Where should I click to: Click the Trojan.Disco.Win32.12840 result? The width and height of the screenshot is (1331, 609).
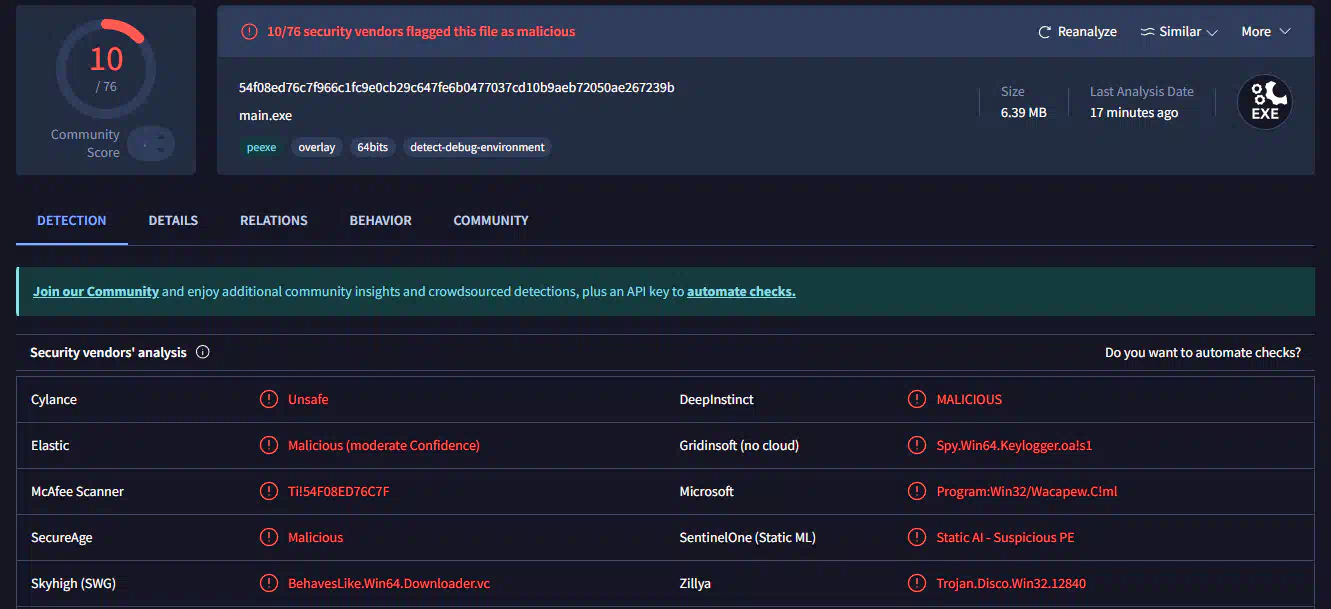(1011, 583)
